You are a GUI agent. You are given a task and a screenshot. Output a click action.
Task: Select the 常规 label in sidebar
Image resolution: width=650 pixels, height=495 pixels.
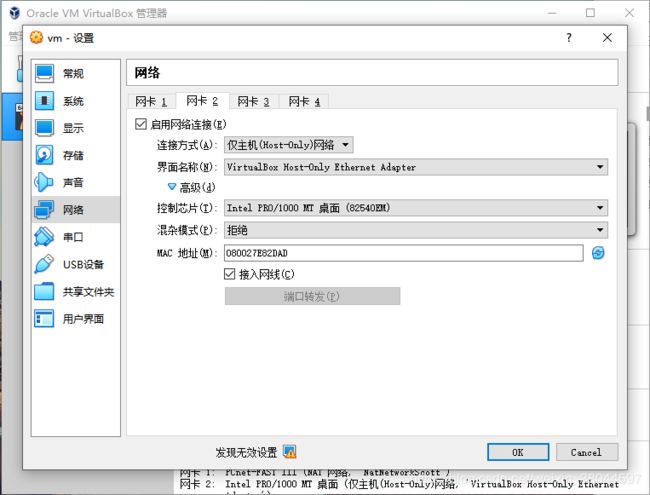(x=73, y=74)
